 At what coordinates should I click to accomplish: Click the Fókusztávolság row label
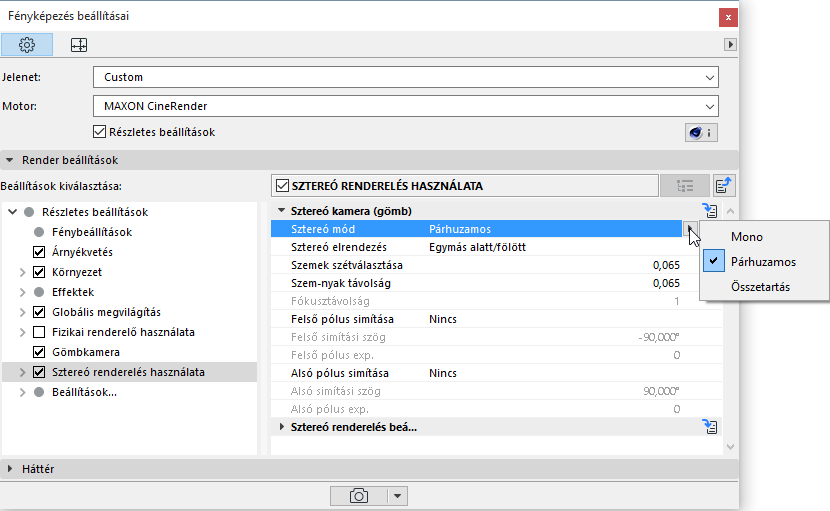tap(330, 301)
